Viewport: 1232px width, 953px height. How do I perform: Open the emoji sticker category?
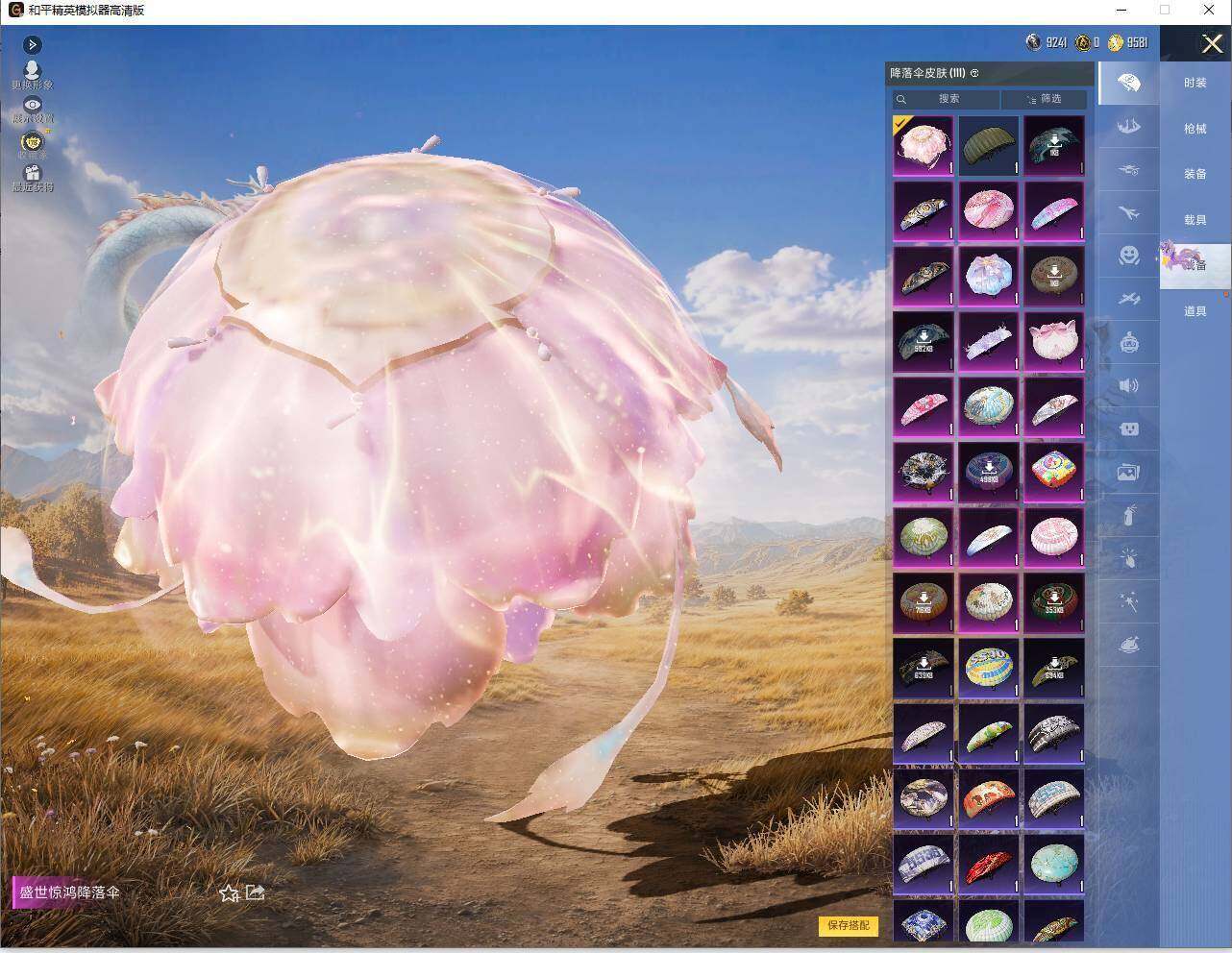(x=1129, y=255)
